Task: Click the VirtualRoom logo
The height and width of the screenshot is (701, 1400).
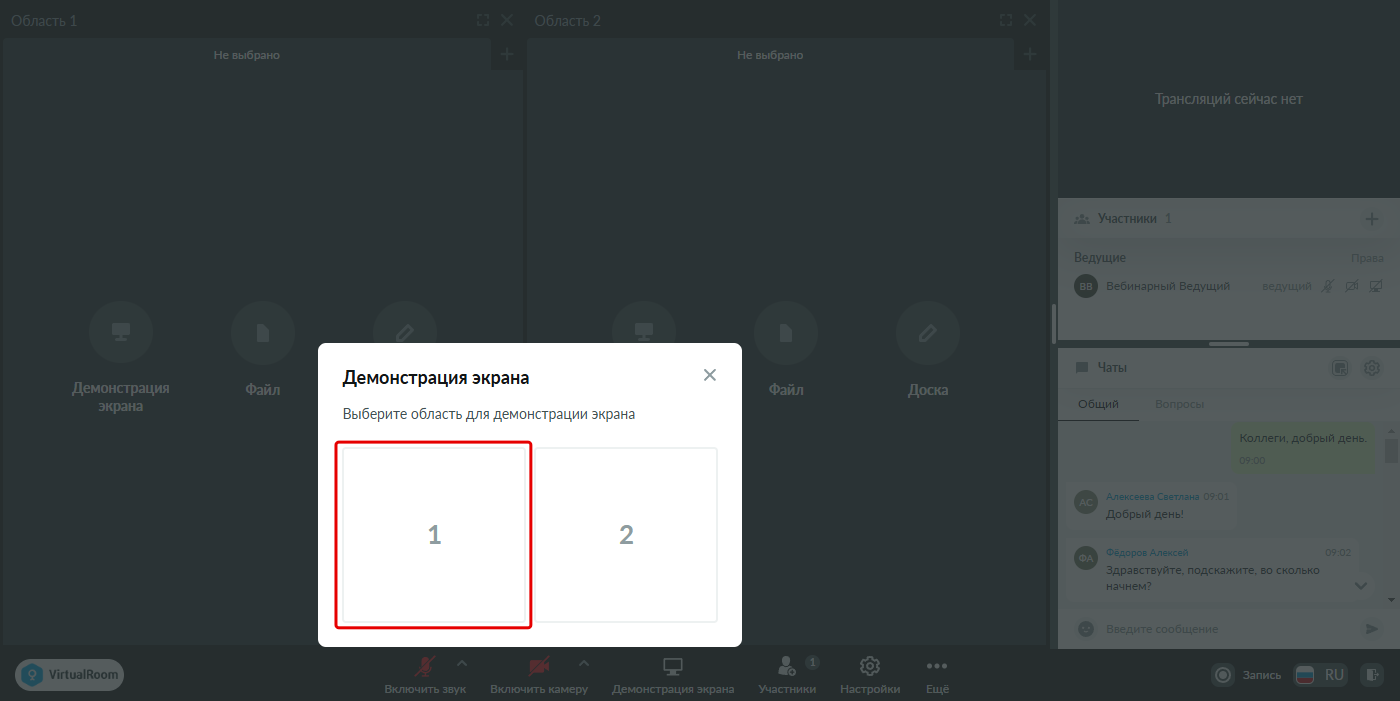Action: (x=70, y=675)
